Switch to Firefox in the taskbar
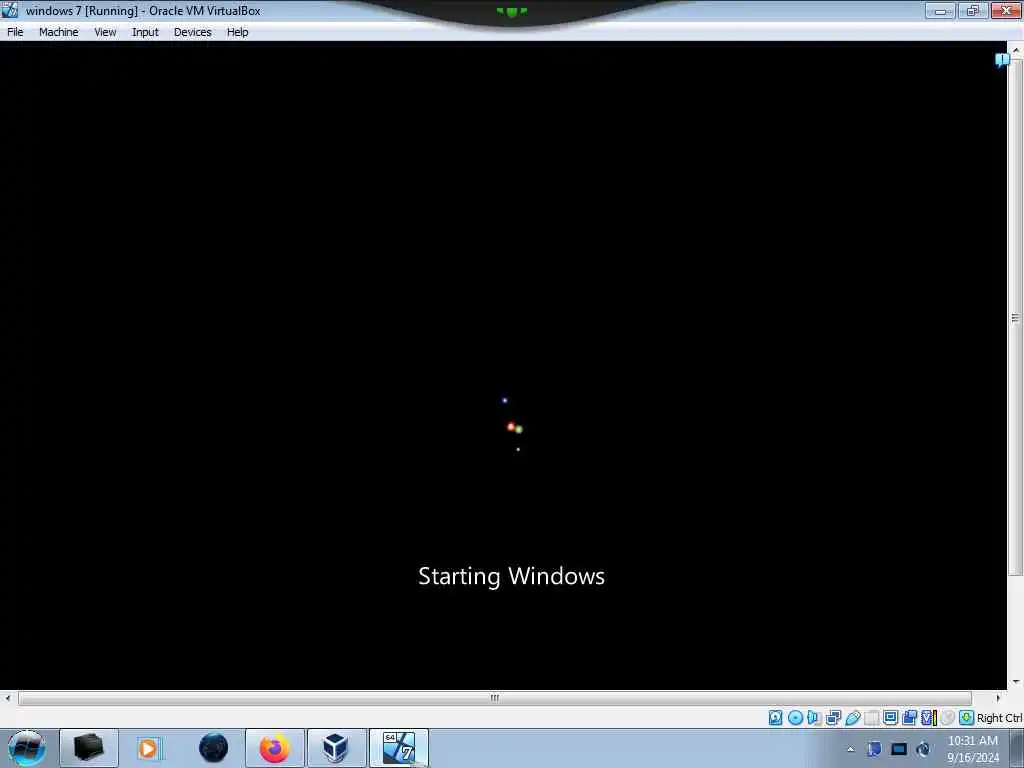This screenshot has height=768, width=1024. [x=275, y=748]
